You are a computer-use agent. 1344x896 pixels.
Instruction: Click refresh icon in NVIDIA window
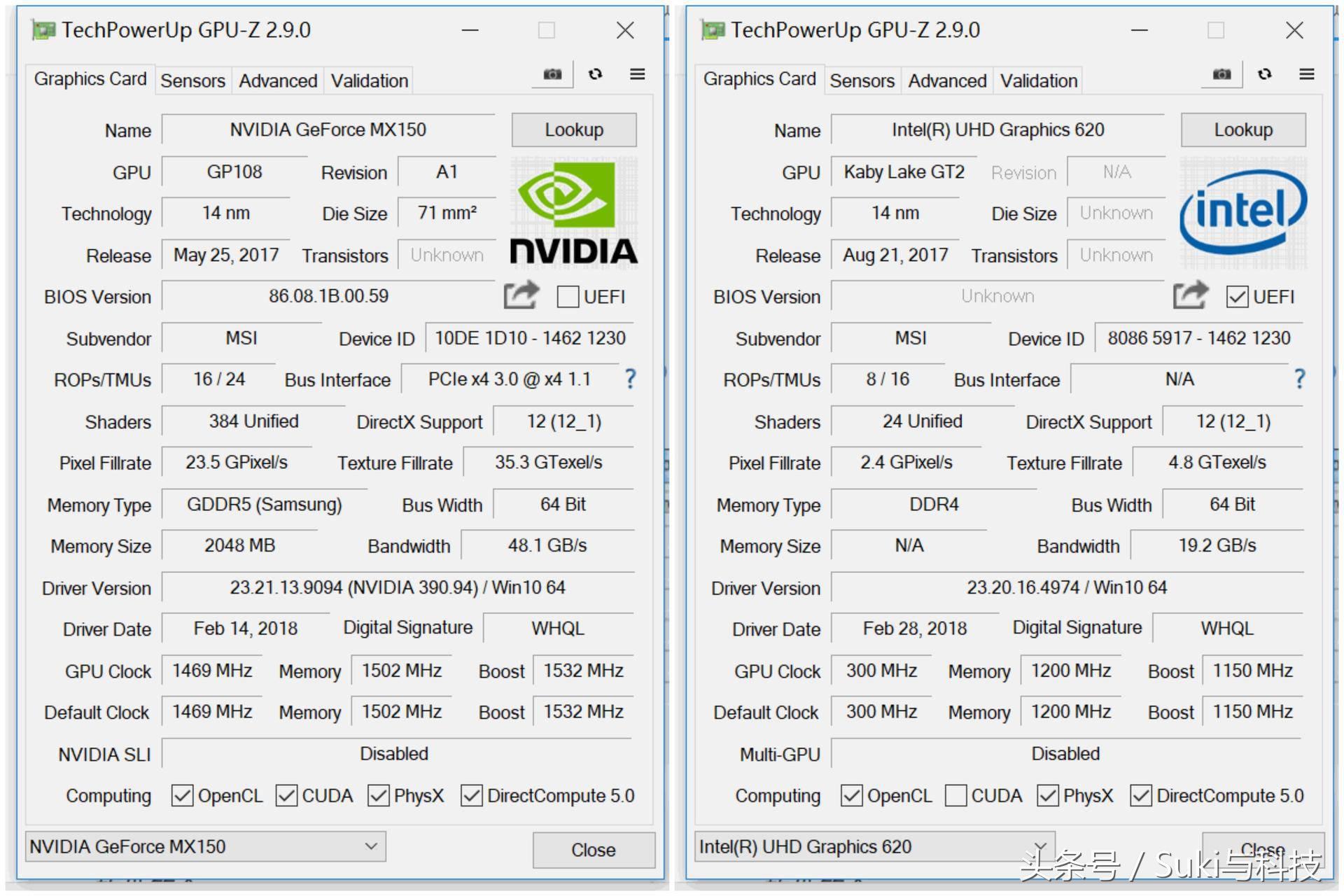click(596, 74)
